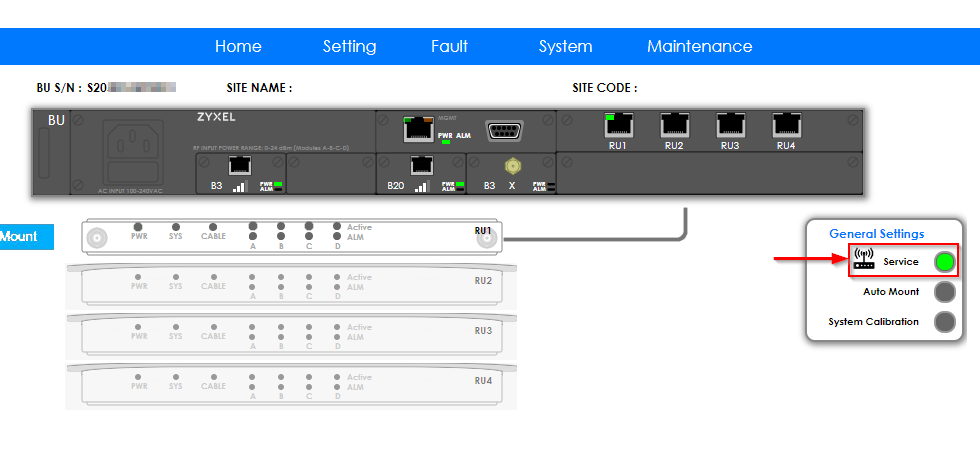Click the RU2 PWR LED
980x450 pixels.
138,277
